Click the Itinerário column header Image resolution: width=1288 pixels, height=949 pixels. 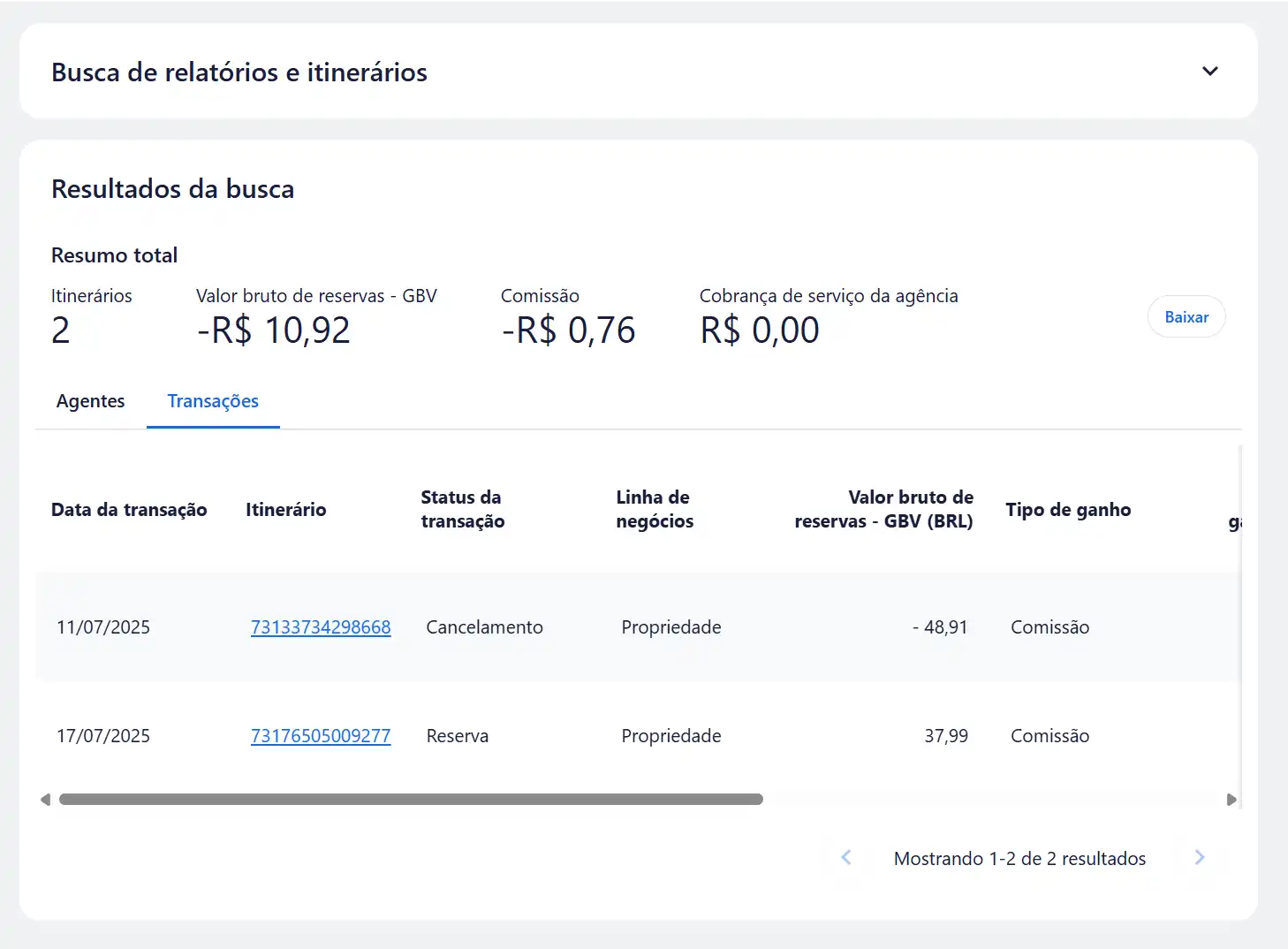point(285,510)
